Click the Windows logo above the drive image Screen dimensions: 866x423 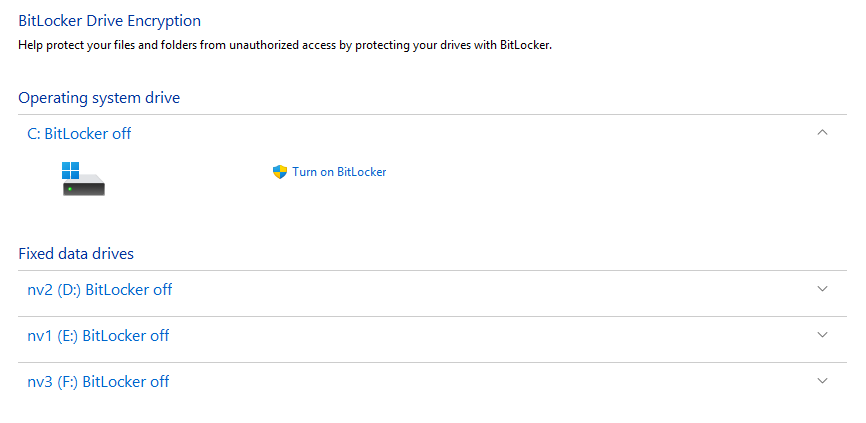[70, 168]
